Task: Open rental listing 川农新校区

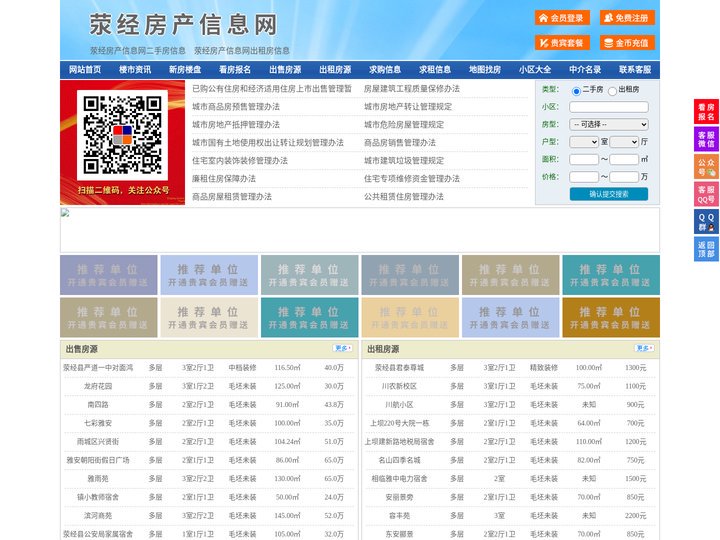Action: [399, 386]
